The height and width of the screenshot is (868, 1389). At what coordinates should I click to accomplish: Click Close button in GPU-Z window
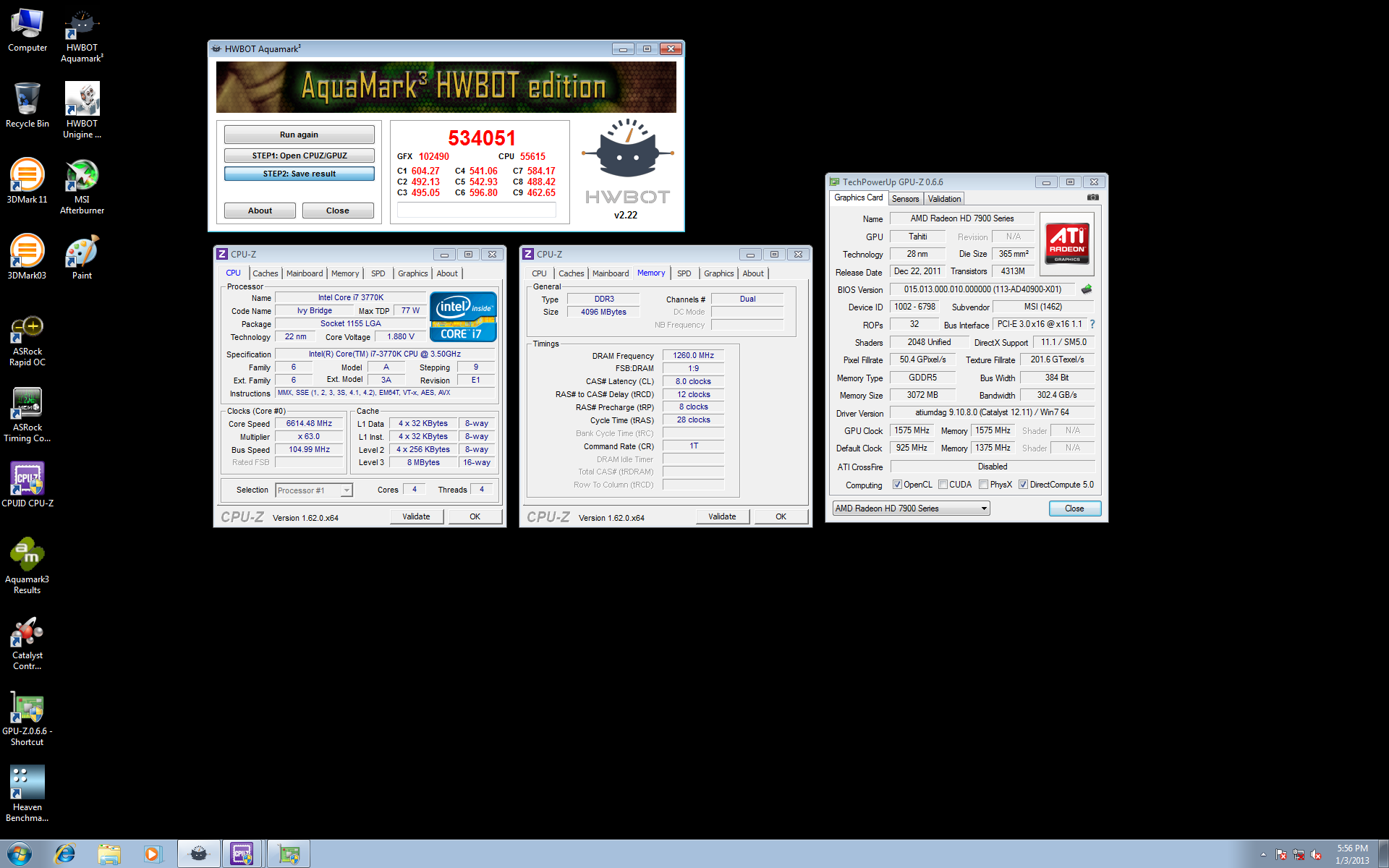[1075, 509]
